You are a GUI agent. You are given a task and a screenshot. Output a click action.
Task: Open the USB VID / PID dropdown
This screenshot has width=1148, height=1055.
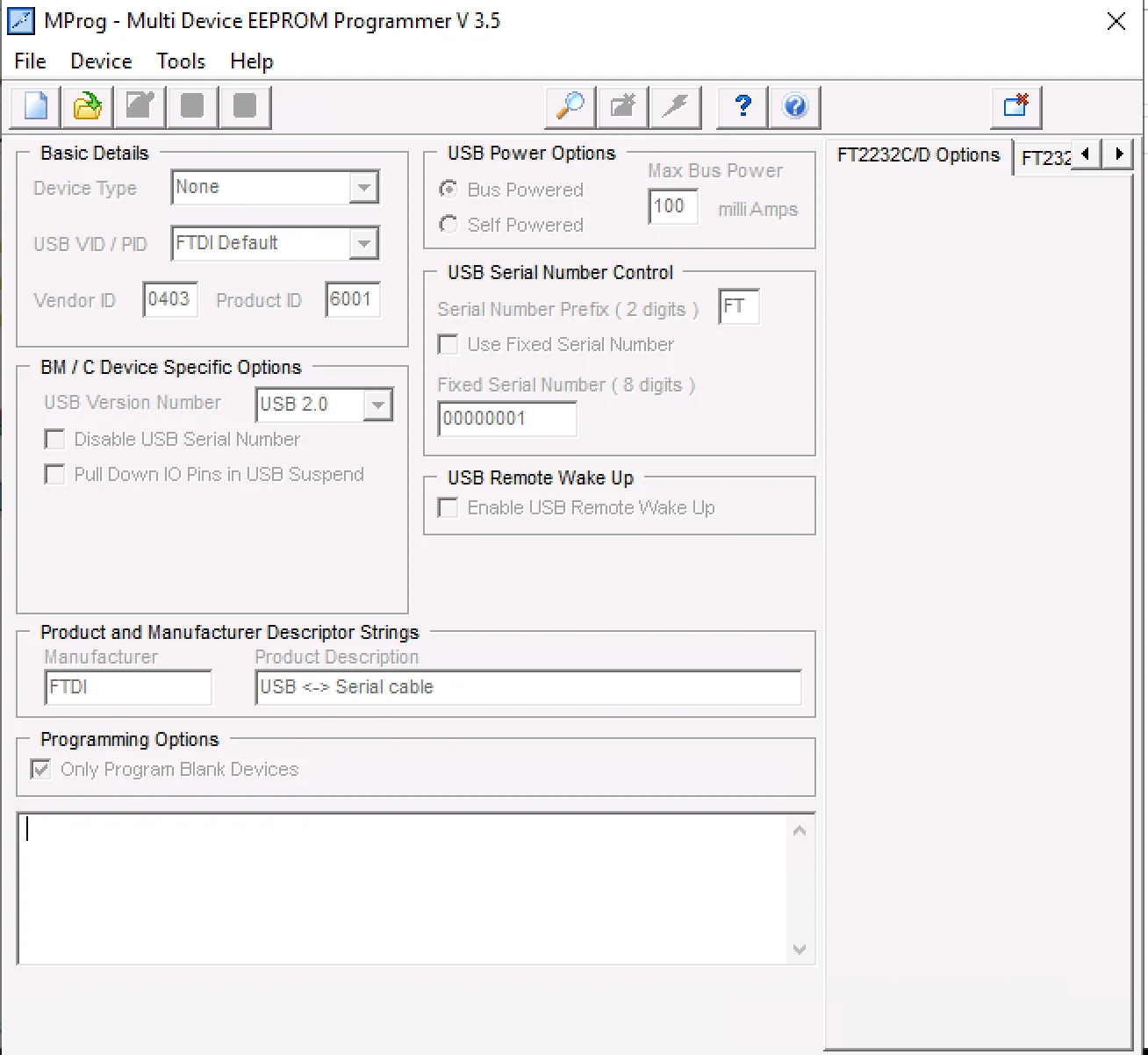[x=363, y=244]
